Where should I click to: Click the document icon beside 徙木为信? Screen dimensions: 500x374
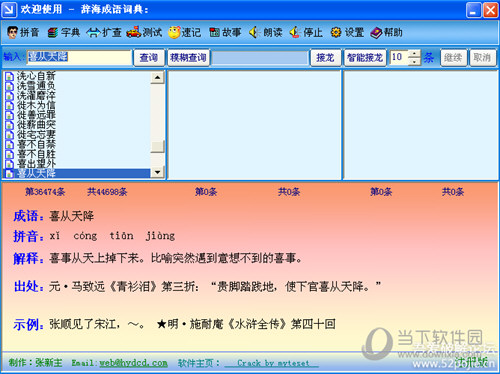9,106
